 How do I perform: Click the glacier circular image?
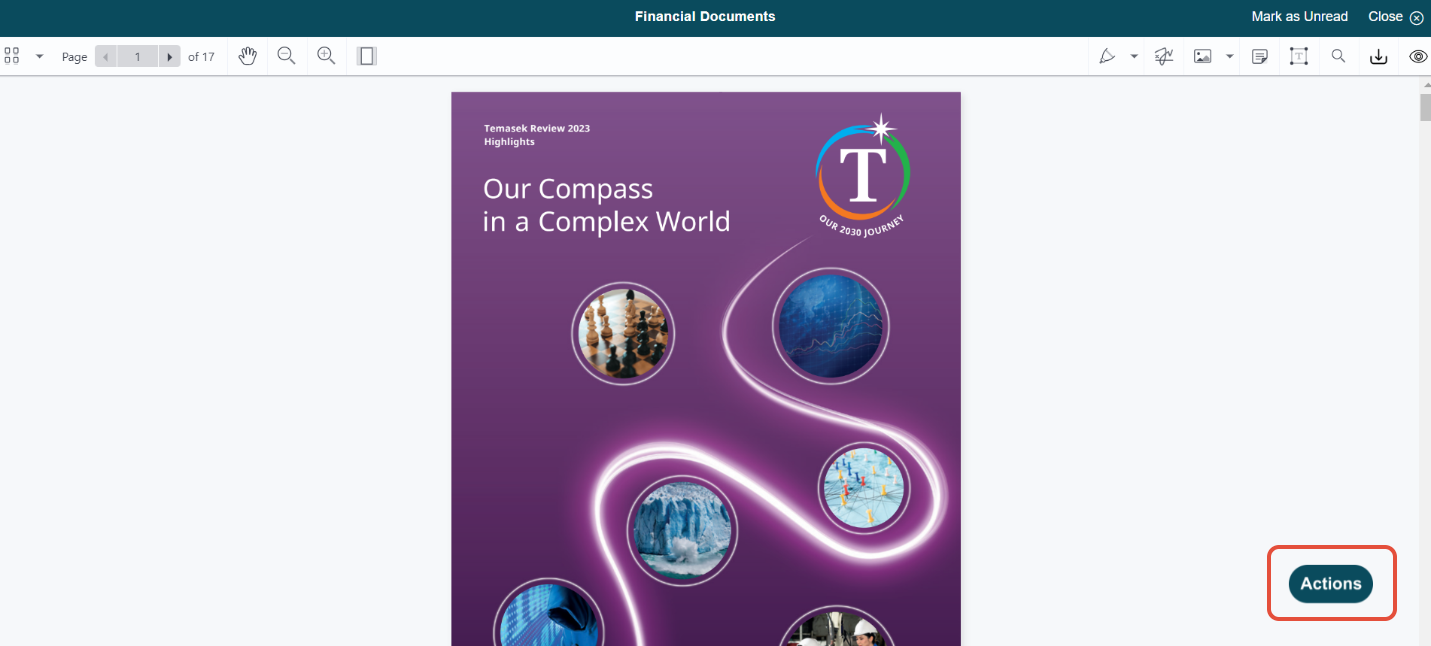pyautogui.click(x=682, y=530)
